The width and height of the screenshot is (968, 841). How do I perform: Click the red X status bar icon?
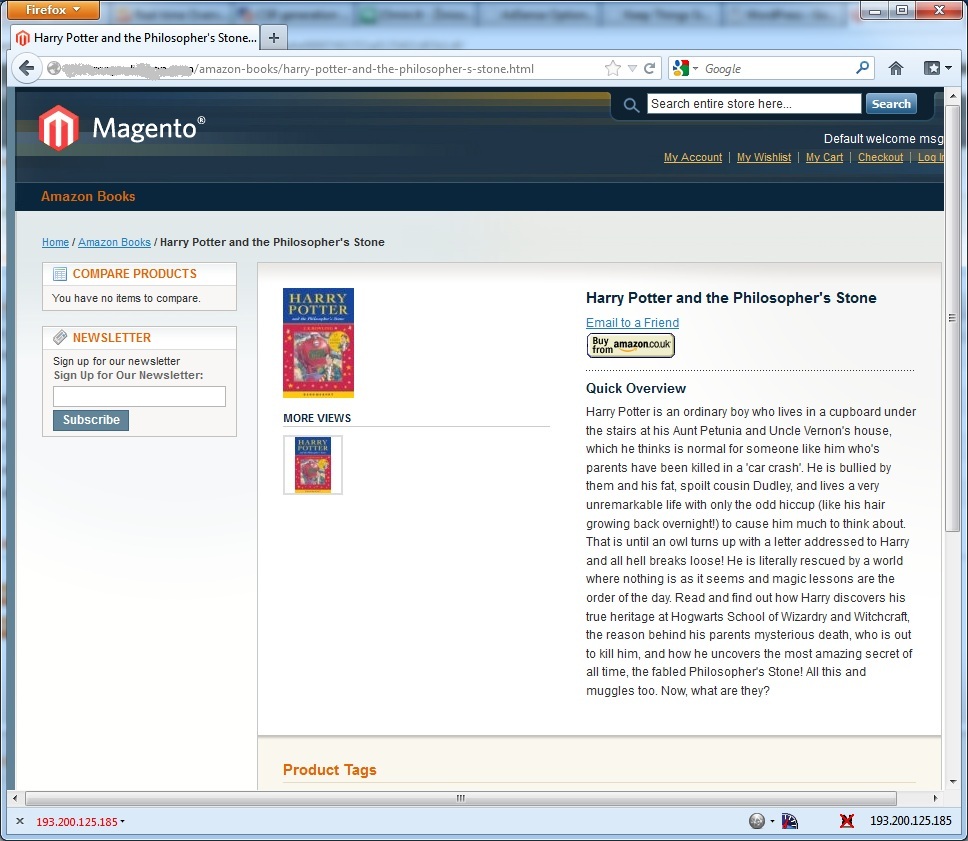click(847, 821)
